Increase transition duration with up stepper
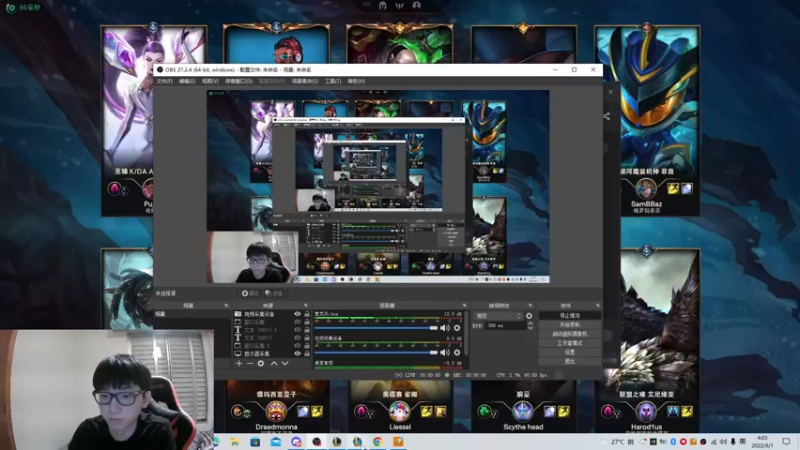This screenshot has height=450, width=800. click(x=530, y=323)
